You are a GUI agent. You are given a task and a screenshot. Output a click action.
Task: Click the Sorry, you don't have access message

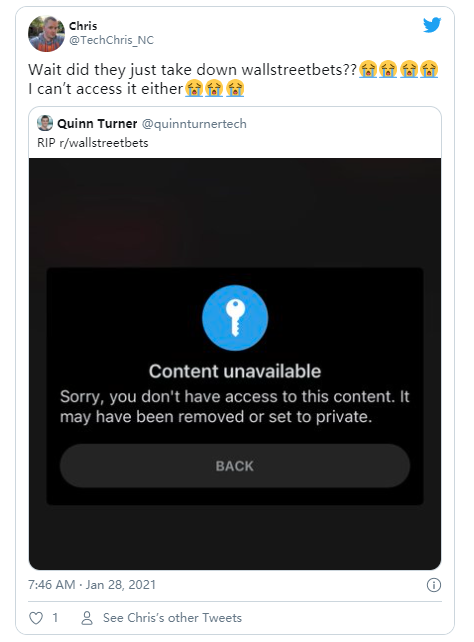click(x=235, y=407)
